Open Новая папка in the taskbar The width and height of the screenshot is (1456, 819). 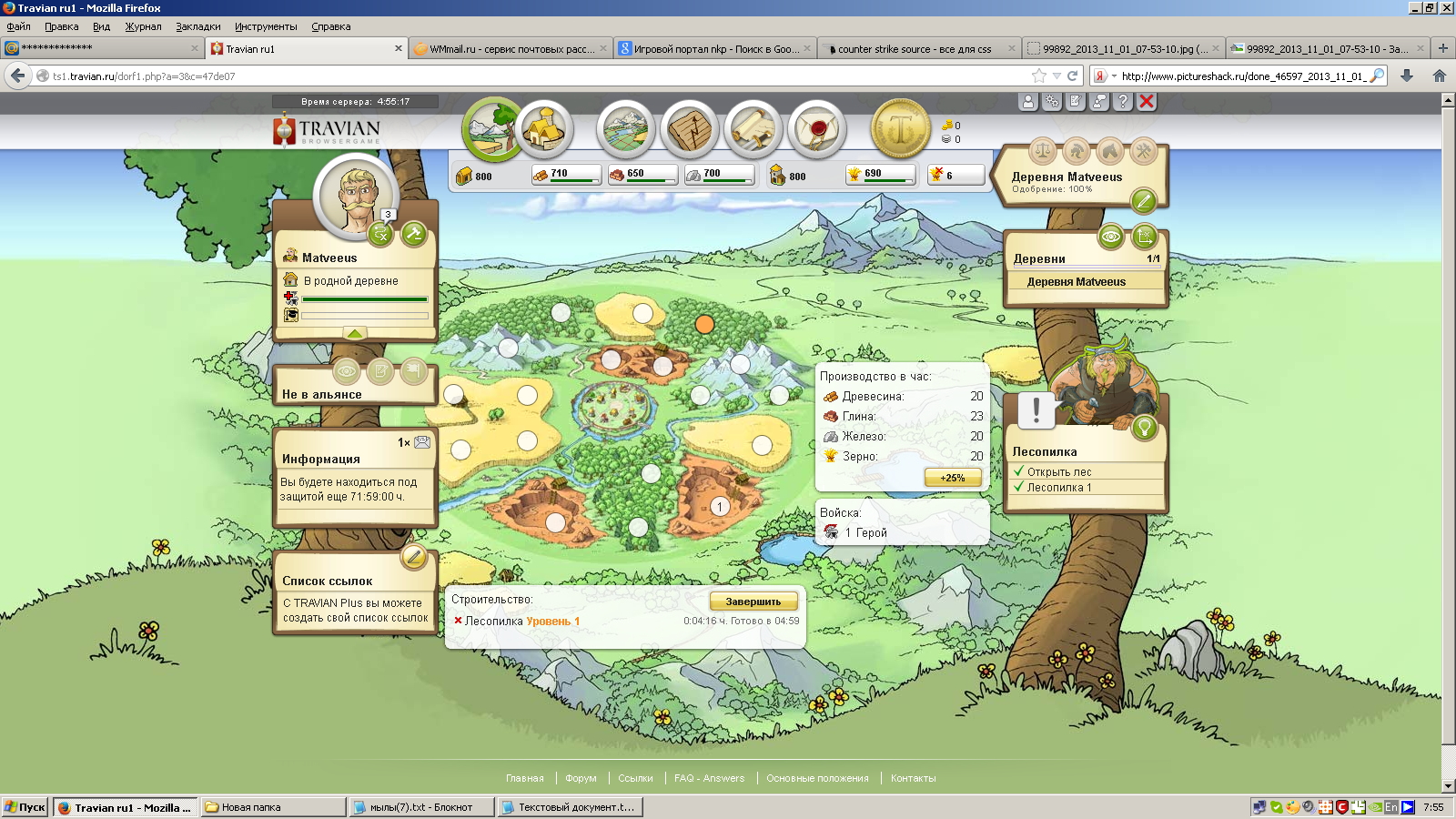pos(273,807)
